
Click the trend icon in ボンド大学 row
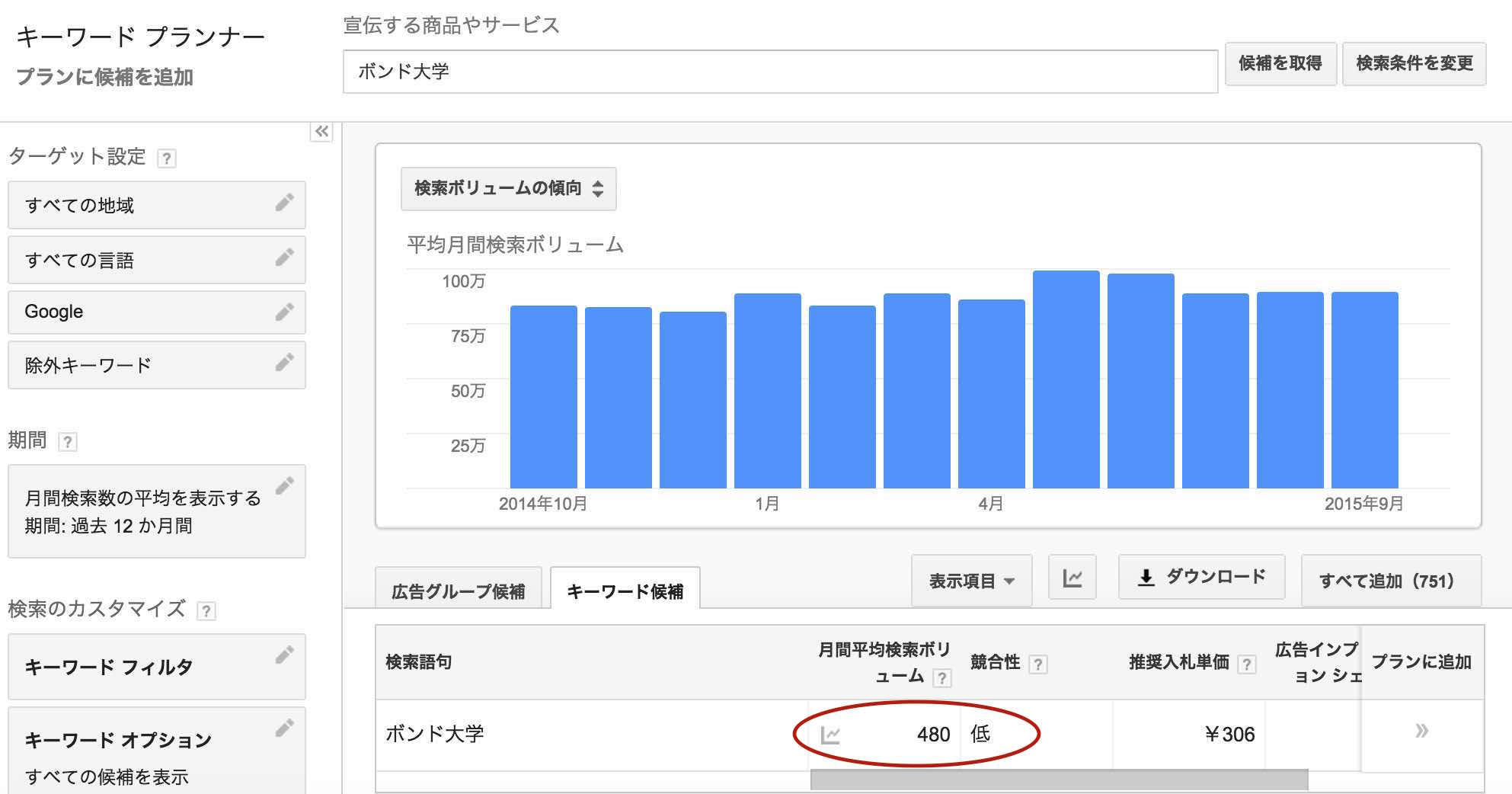pos(830,735)
